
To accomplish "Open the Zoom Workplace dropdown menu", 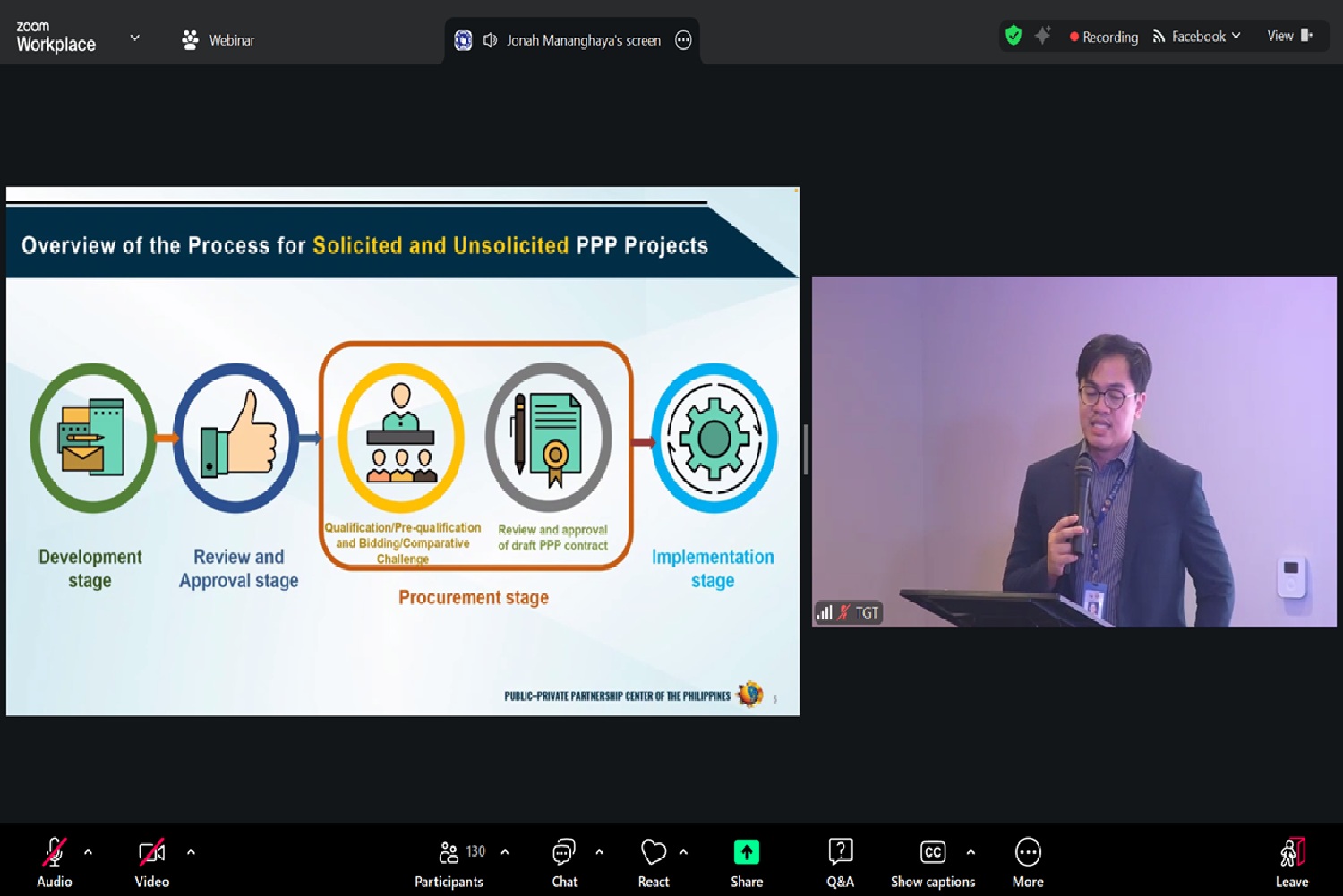I will 134,38.
